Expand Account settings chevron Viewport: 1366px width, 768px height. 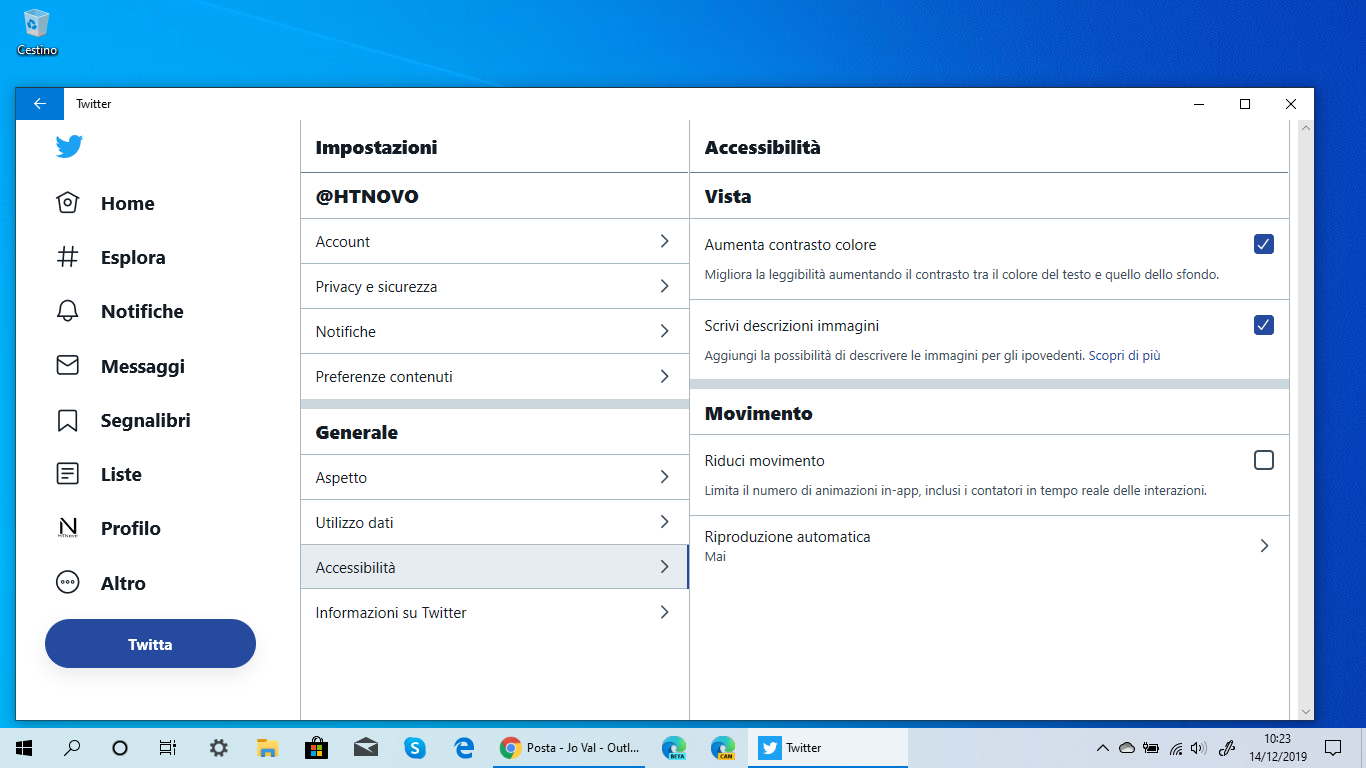point(665,241)
